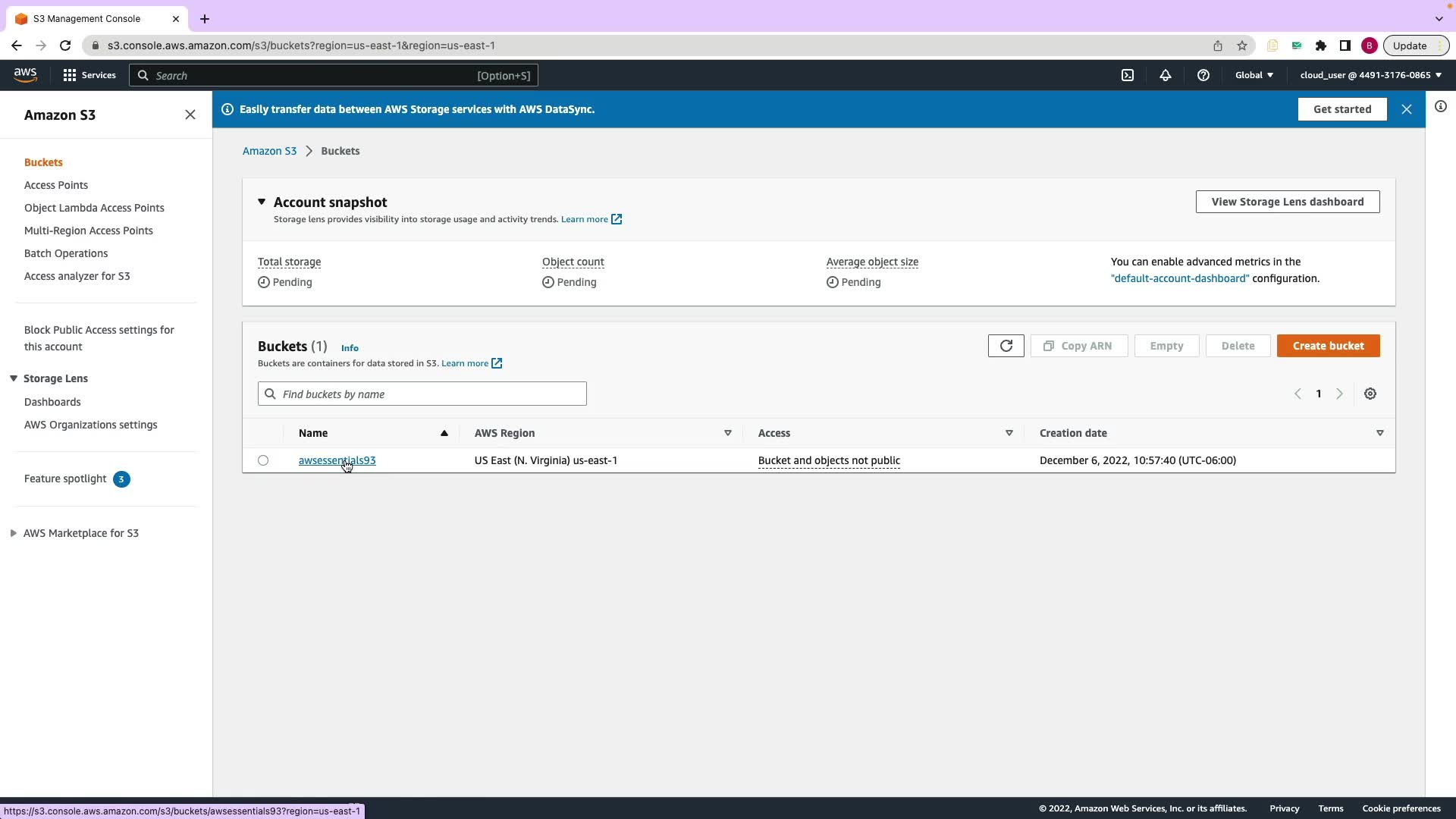Open Access Points in sidebar

pyautogui.click(x=56, y=185)
